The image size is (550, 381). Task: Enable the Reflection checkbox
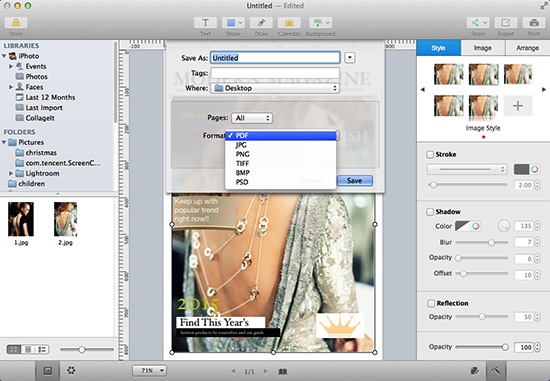pos(431,303)
